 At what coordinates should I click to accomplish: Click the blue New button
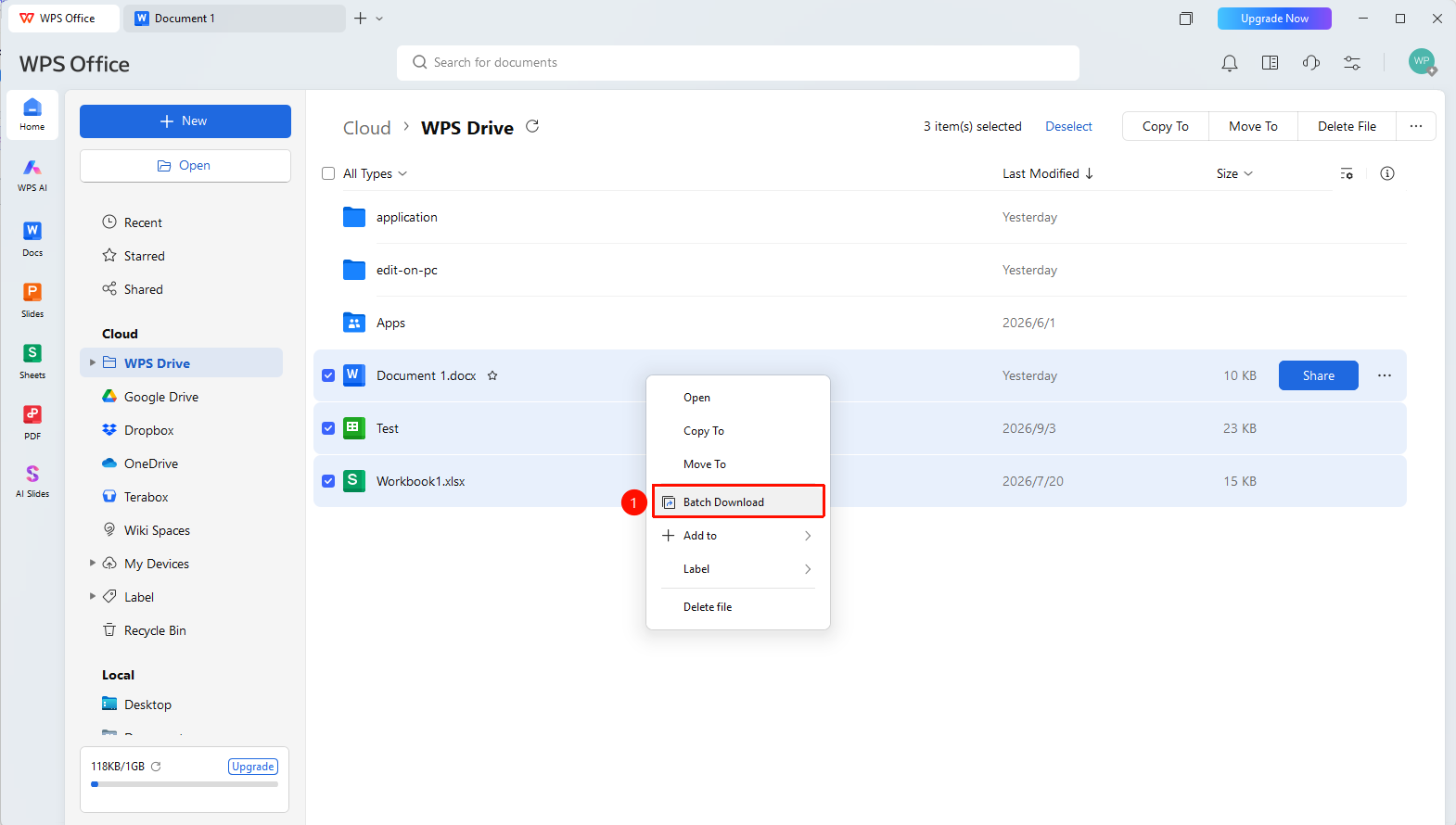(185, 121)
